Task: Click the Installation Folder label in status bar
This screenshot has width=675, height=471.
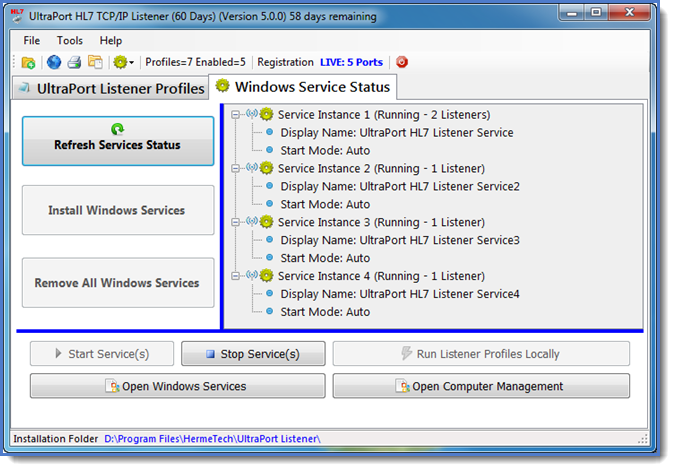Action: (56, 439)
